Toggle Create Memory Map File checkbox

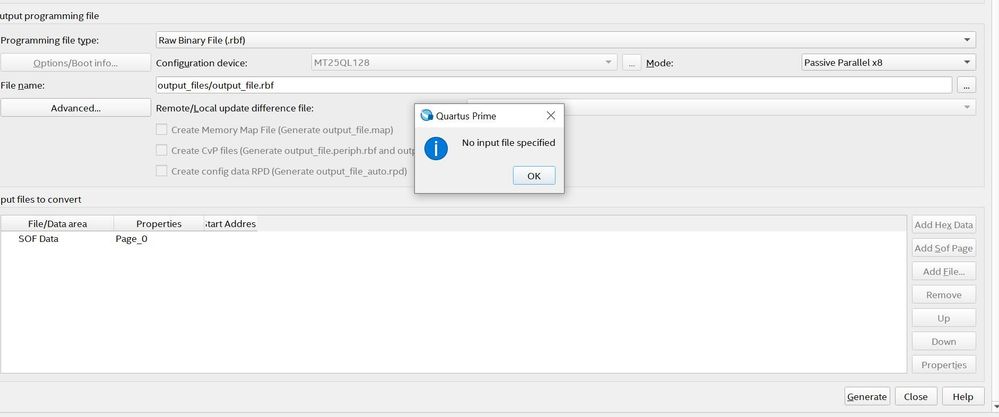click(x=162, y=130)
